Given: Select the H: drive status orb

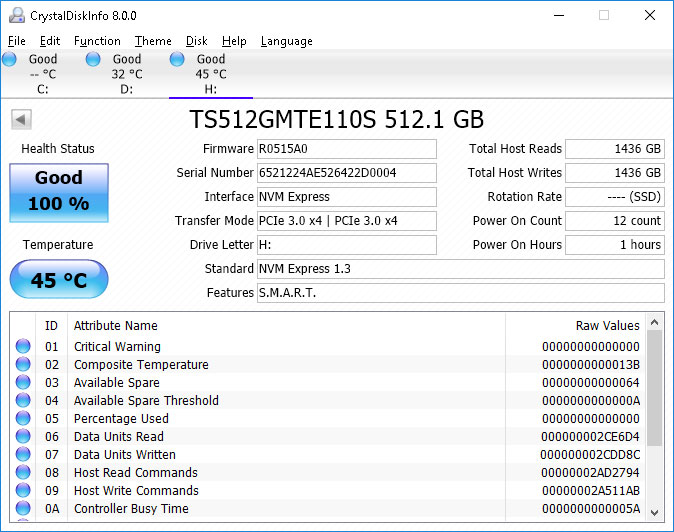Looking at the screenshot, I should coord(178,60).
